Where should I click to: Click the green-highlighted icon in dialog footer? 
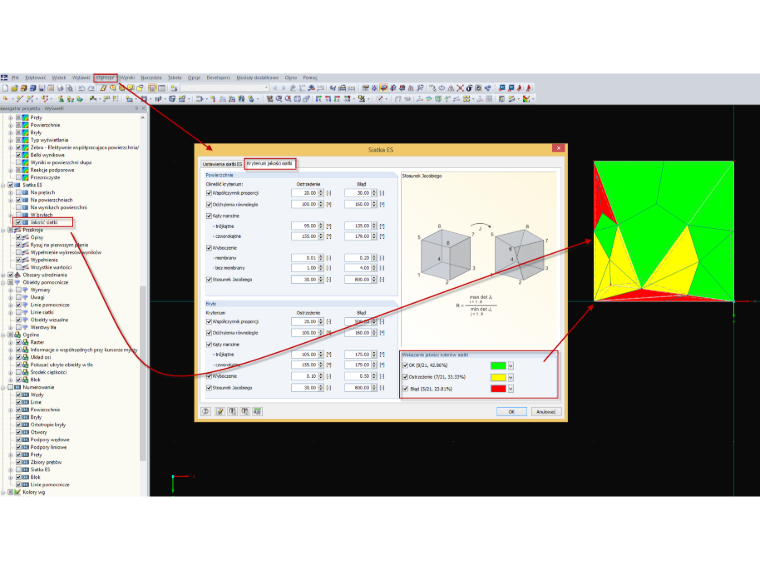[257, 411]
